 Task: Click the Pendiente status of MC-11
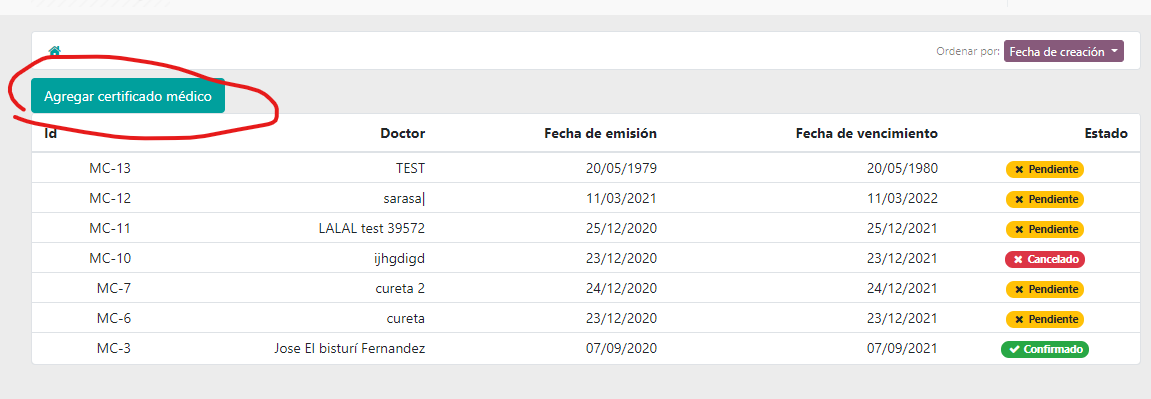[x=1045, y=230]
